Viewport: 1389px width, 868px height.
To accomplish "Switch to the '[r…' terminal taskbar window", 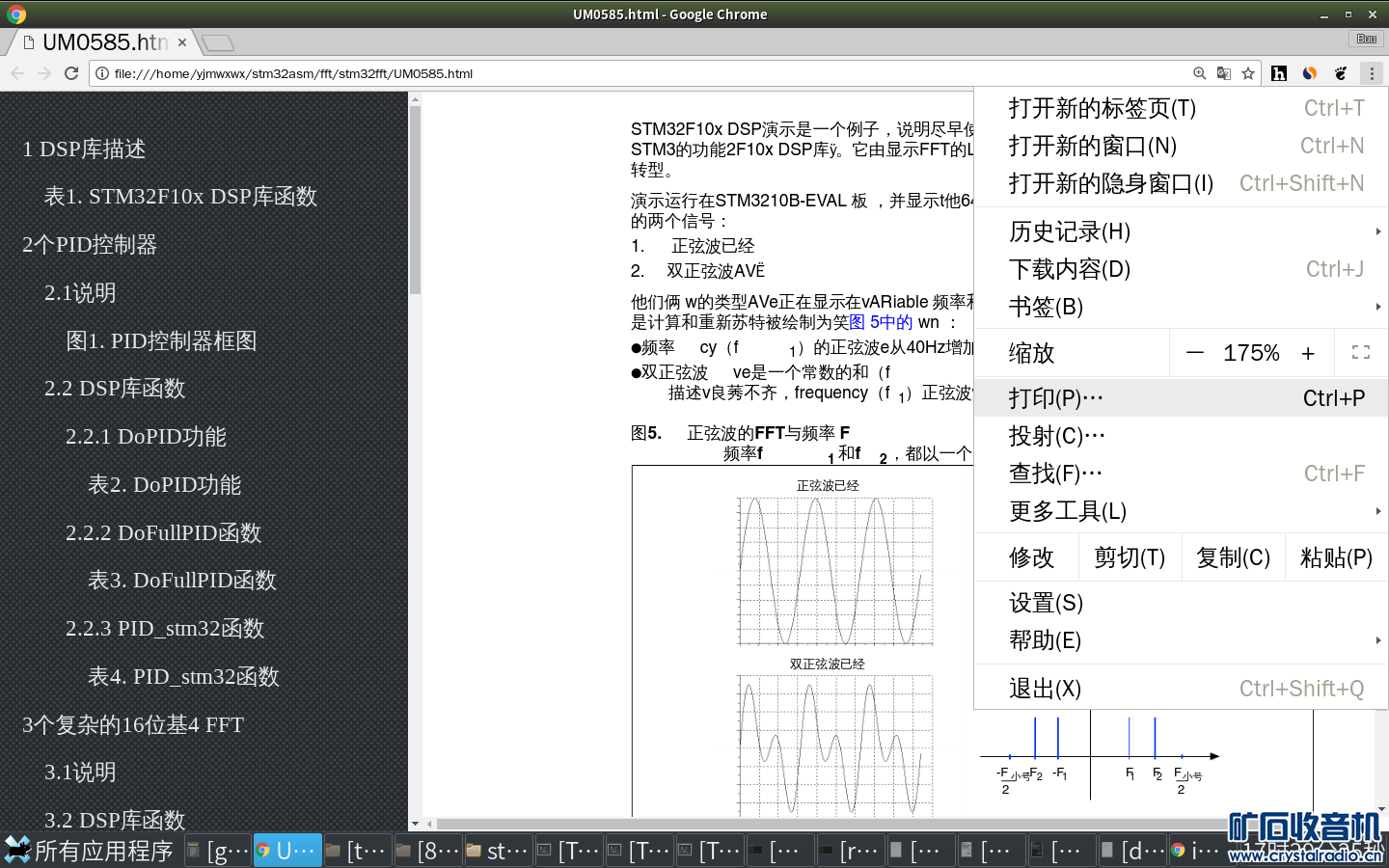I will coord(850,851).
